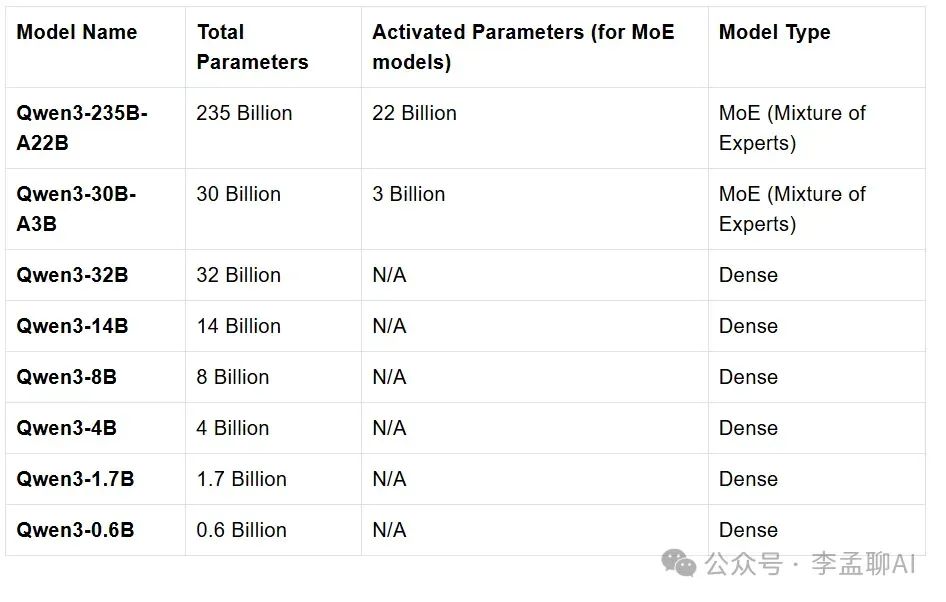Click the Total Parameters column header
Image resolution: width=946 pixels, height=602 pixels.
pyautogui.click(x=252, y=47)
